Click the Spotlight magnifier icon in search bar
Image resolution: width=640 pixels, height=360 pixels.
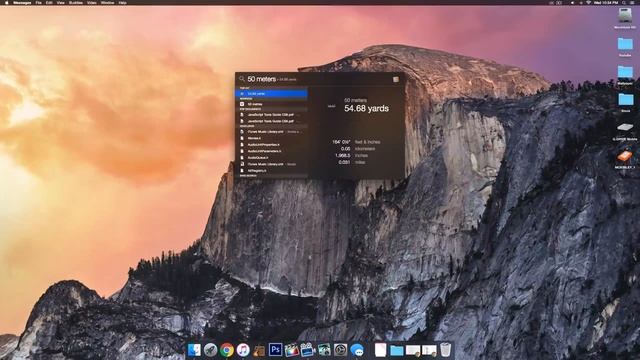click(242, 79)
